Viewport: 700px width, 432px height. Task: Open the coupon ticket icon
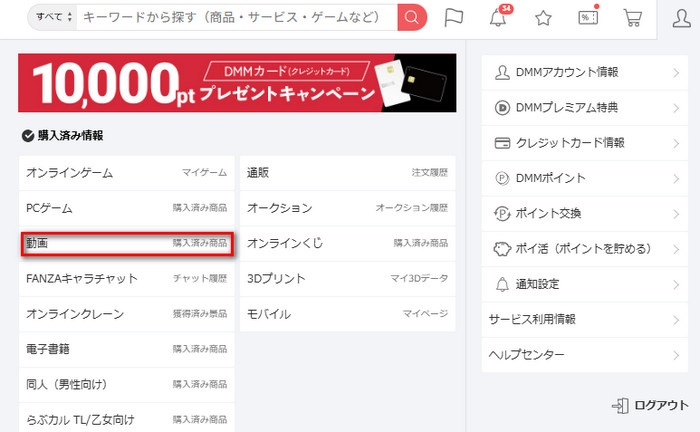588,17
